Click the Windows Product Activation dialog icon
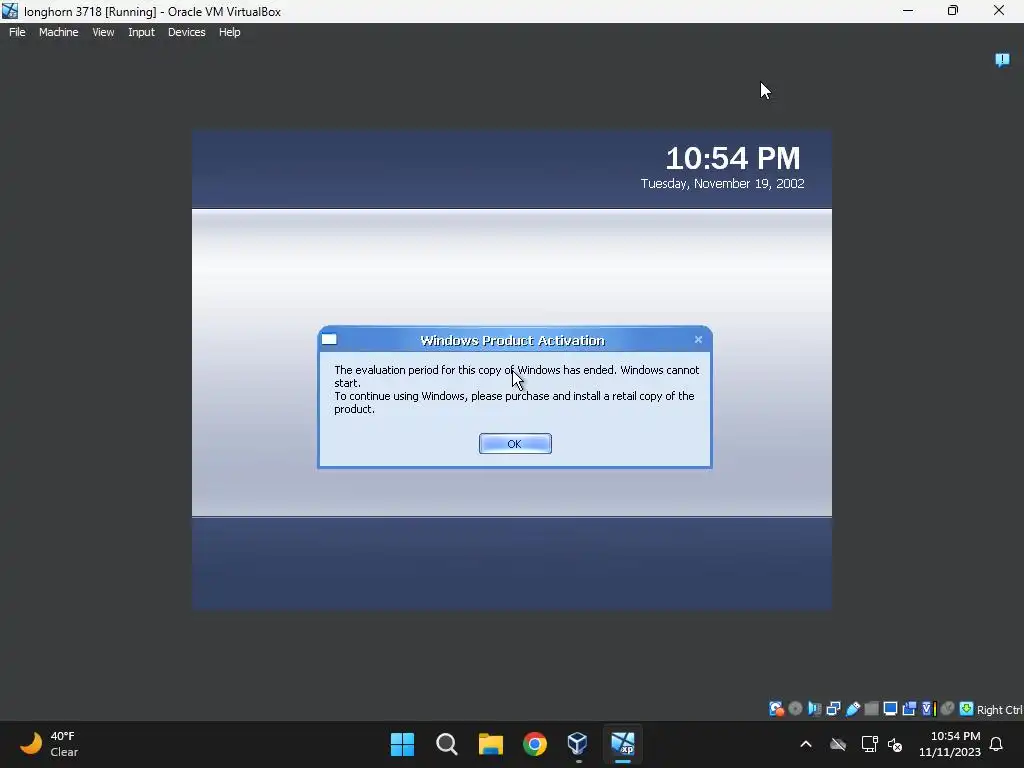Viewport: 1024px width, 768px height. [329, 340]
